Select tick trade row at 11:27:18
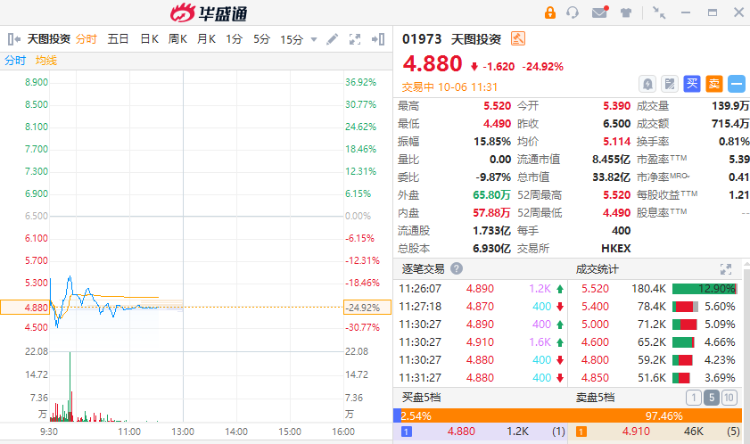The width and height of the screenshot is (750, 444). 482,306
